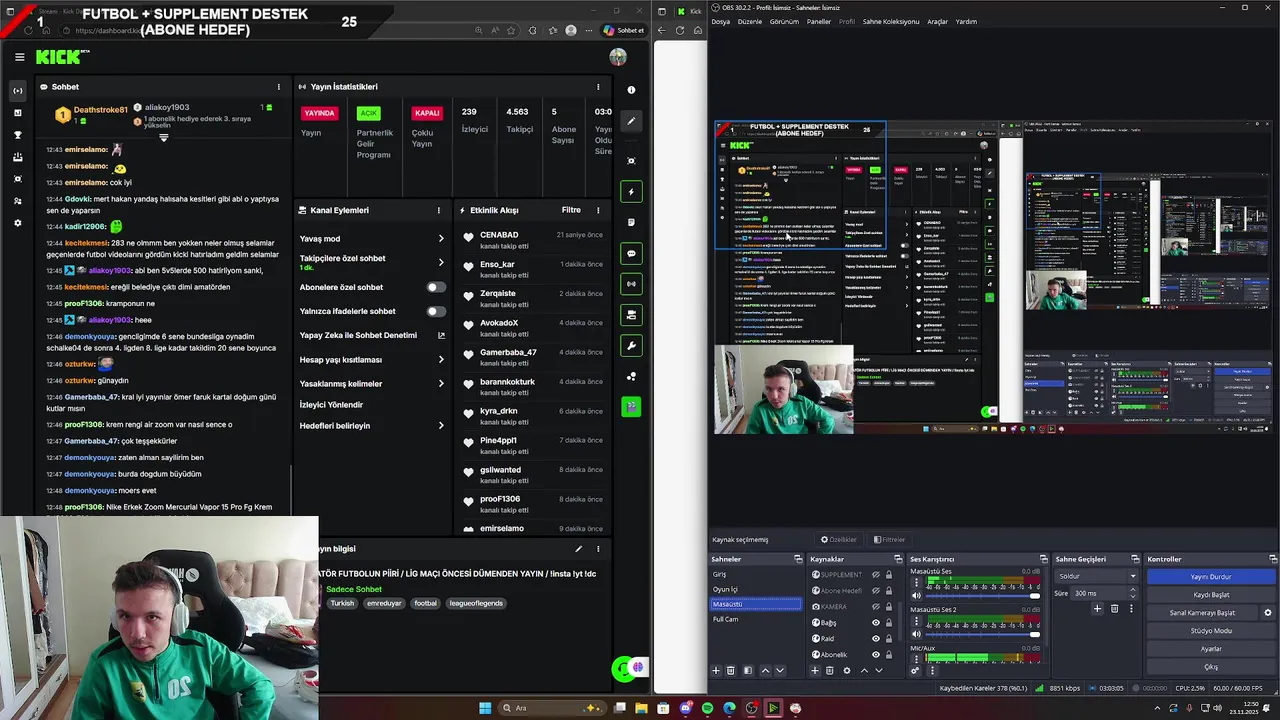The width and height of the screenshot is (1280, 720).
Task: Expand Hesap yaşı kısıtlaması
Action: pos(441,360)
